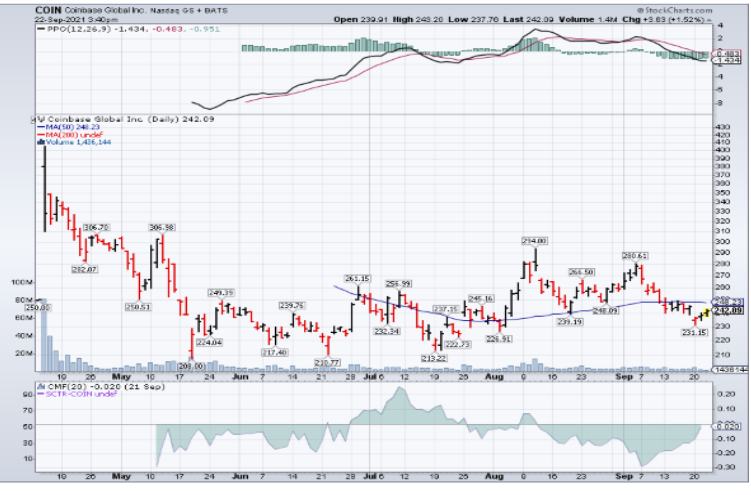Screen dimensions: 751x495
Task: Click the 'Open 239.91' value in header
Action: [x=361, y=20]
